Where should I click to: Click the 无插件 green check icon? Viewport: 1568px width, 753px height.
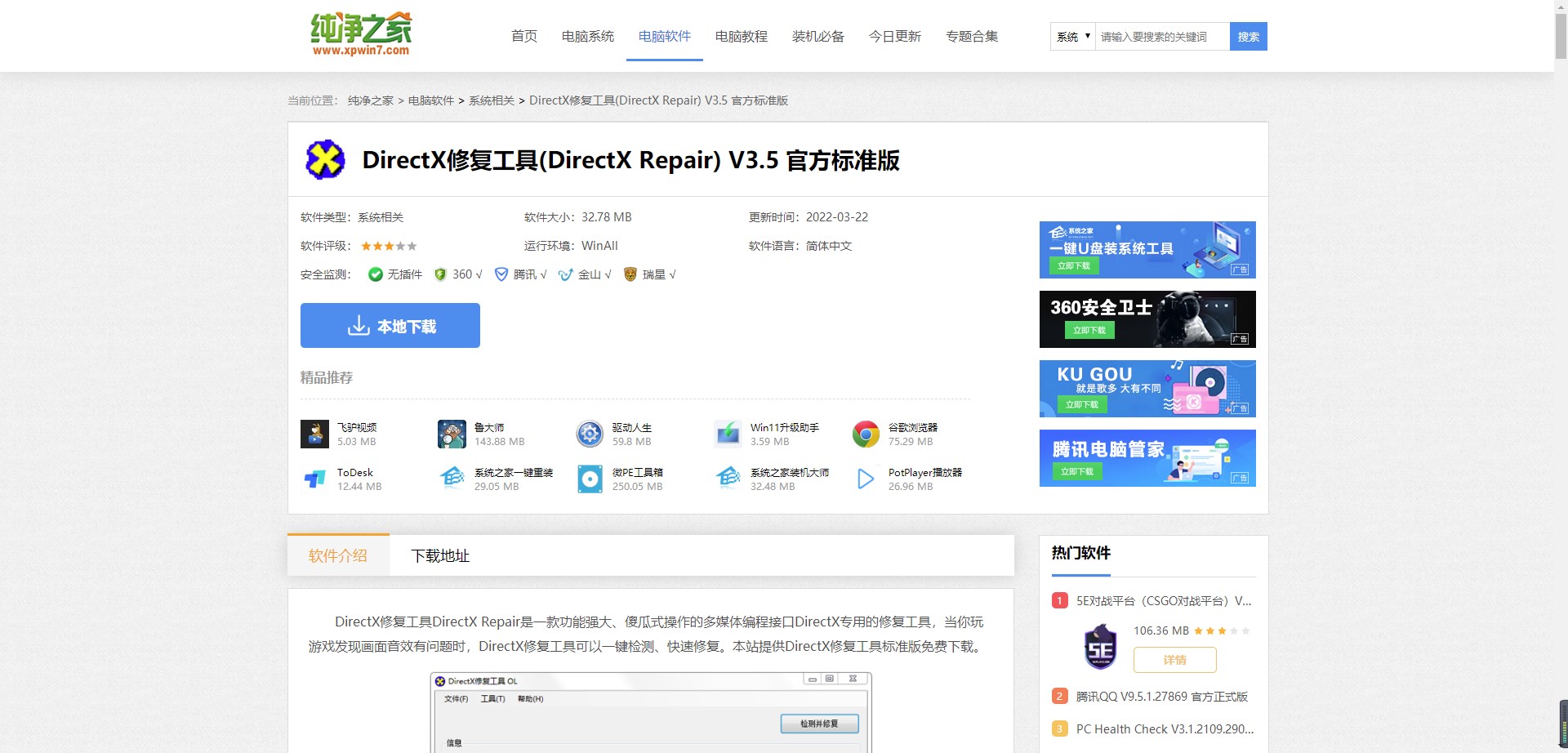coord(376,274)
